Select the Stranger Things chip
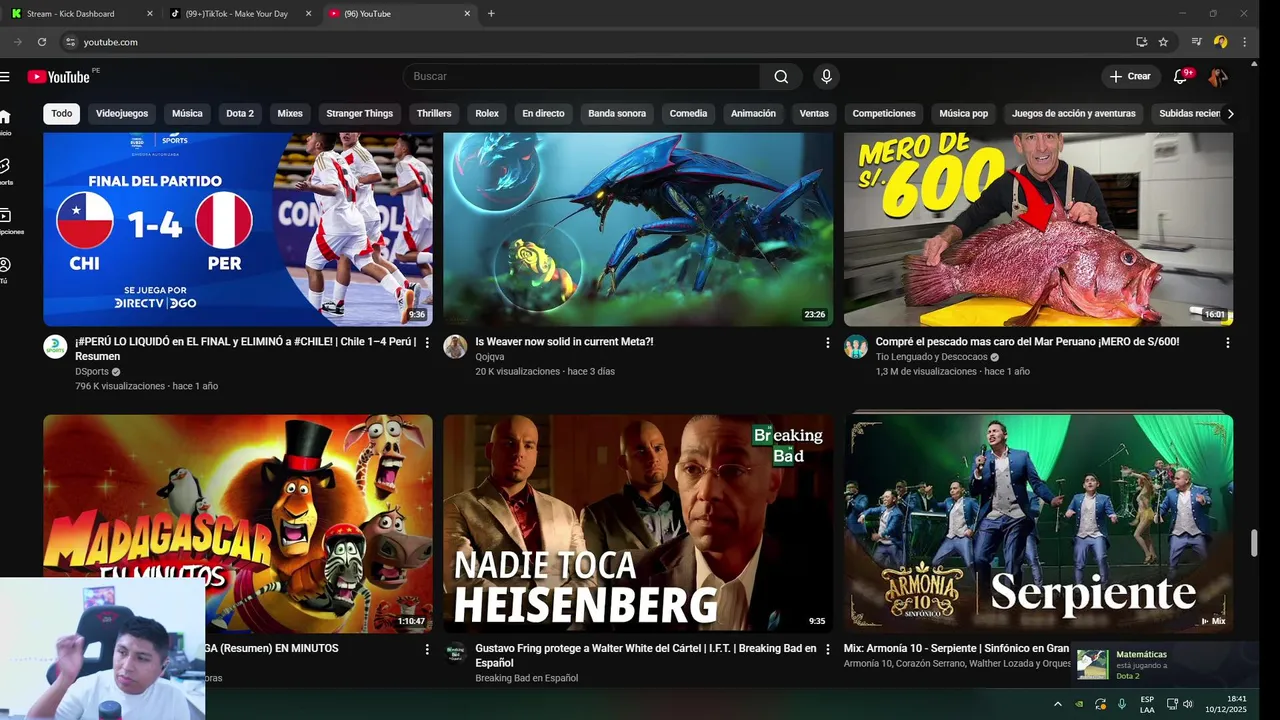The image size is (1280, 720). tap(359, 114)
